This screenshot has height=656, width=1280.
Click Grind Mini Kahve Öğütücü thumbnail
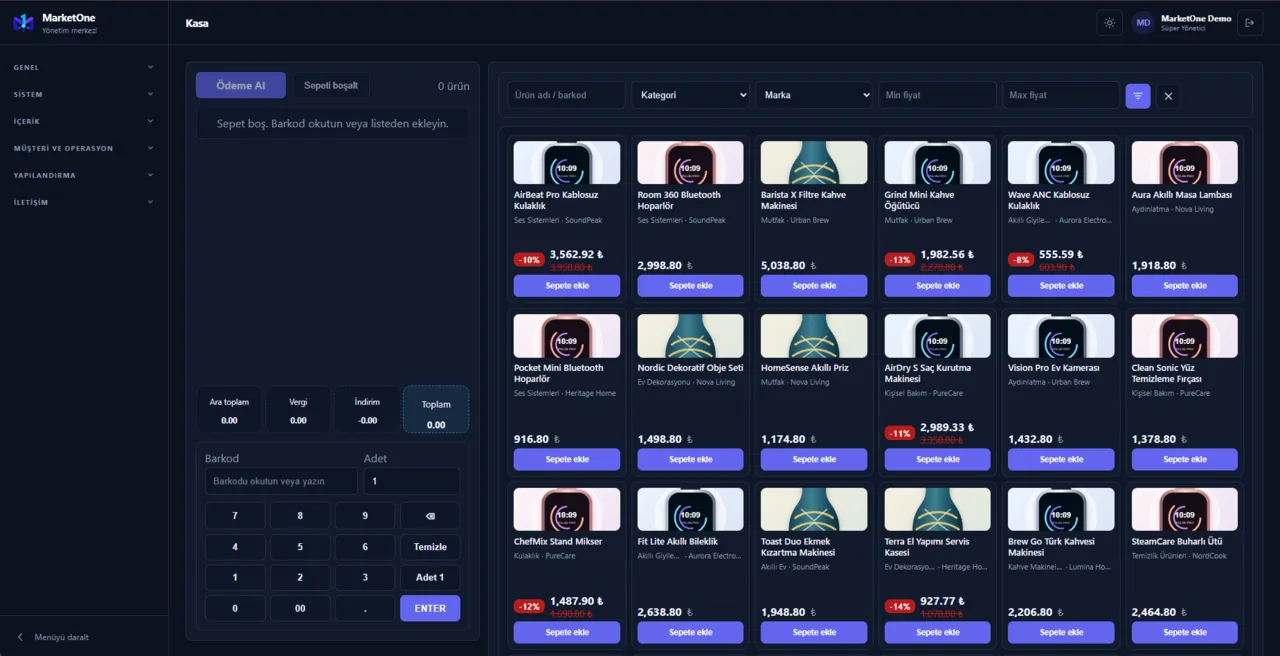(x=938, y=162)
